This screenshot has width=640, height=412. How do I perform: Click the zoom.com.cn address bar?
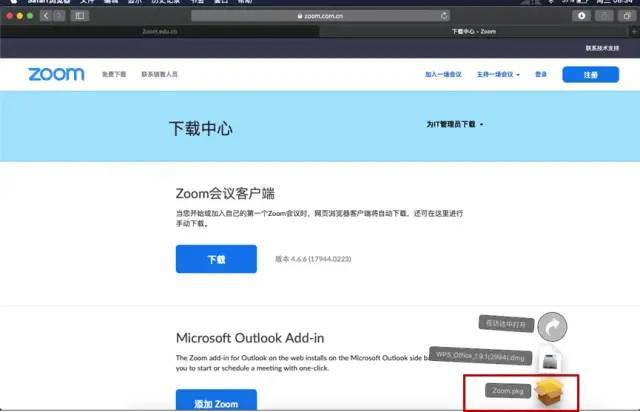[x=320, y=17]
